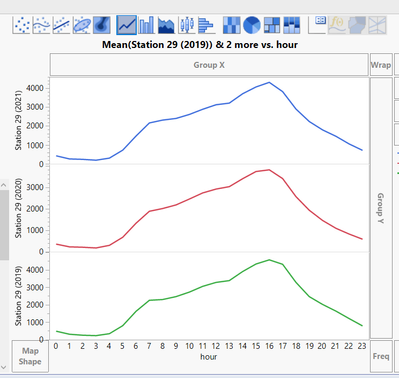Click the Freq drop zone

pos(381,356)
